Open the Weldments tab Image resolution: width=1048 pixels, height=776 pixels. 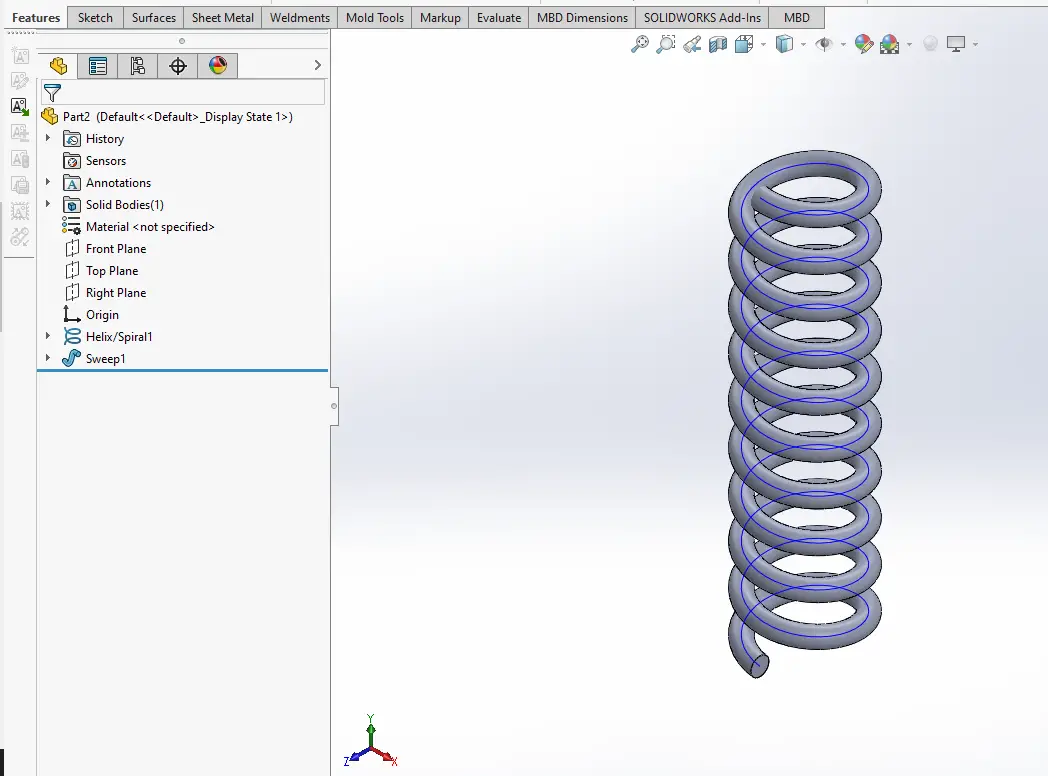299,17
